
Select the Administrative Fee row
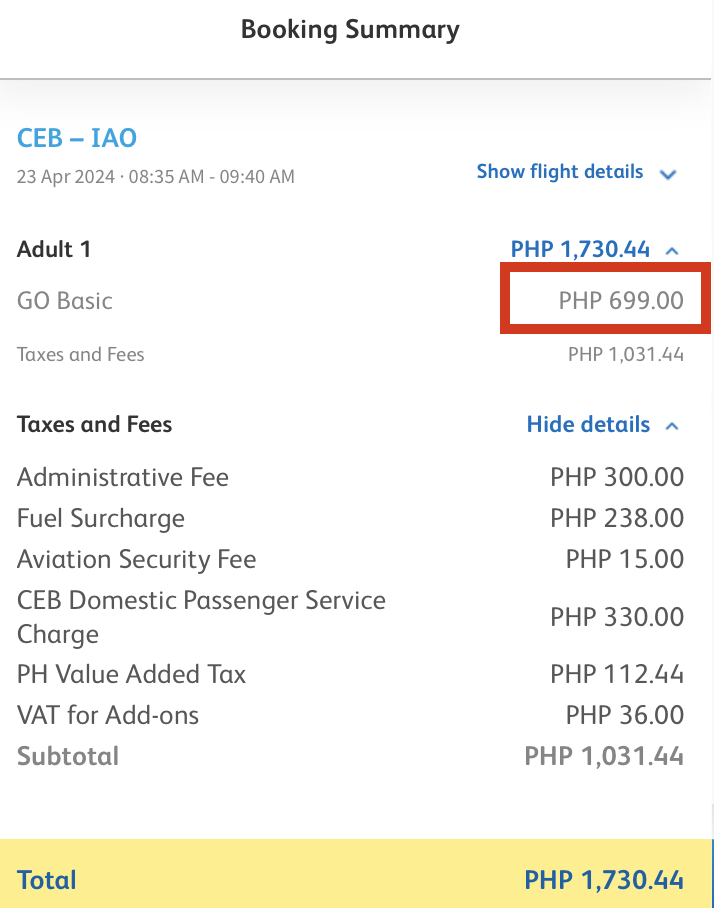(x=350, y=478)
